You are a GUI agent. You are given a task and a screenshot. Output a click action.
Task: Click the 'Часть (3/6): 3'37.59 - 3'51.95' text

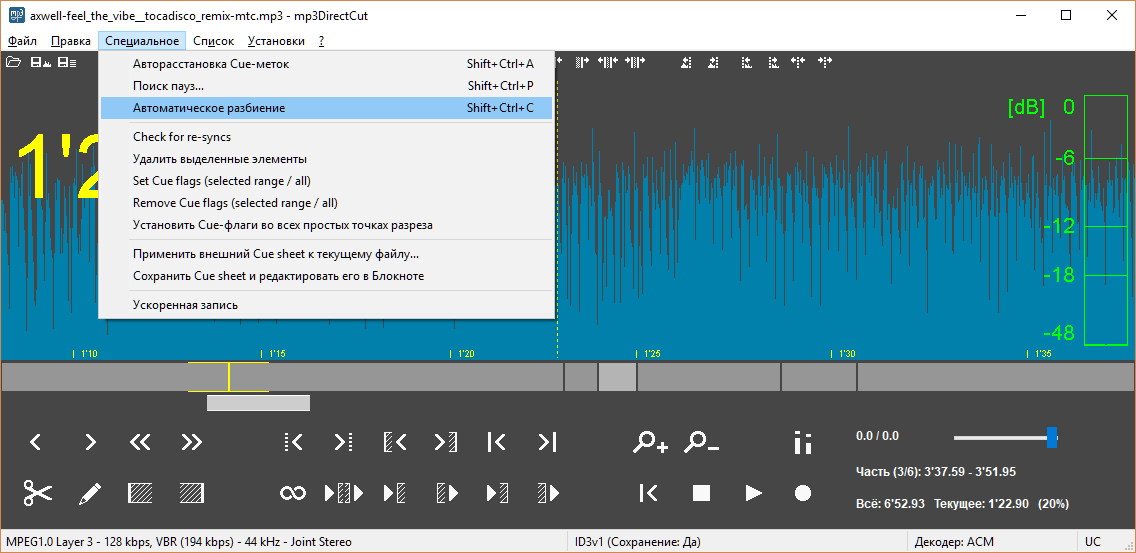[935, 472]
